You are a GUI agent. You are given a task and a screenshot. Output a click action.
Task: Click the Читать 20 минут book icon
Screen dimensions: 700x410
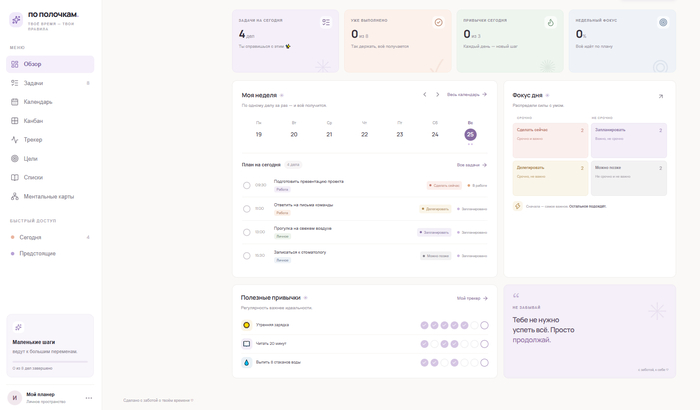[x=246, y=343]
